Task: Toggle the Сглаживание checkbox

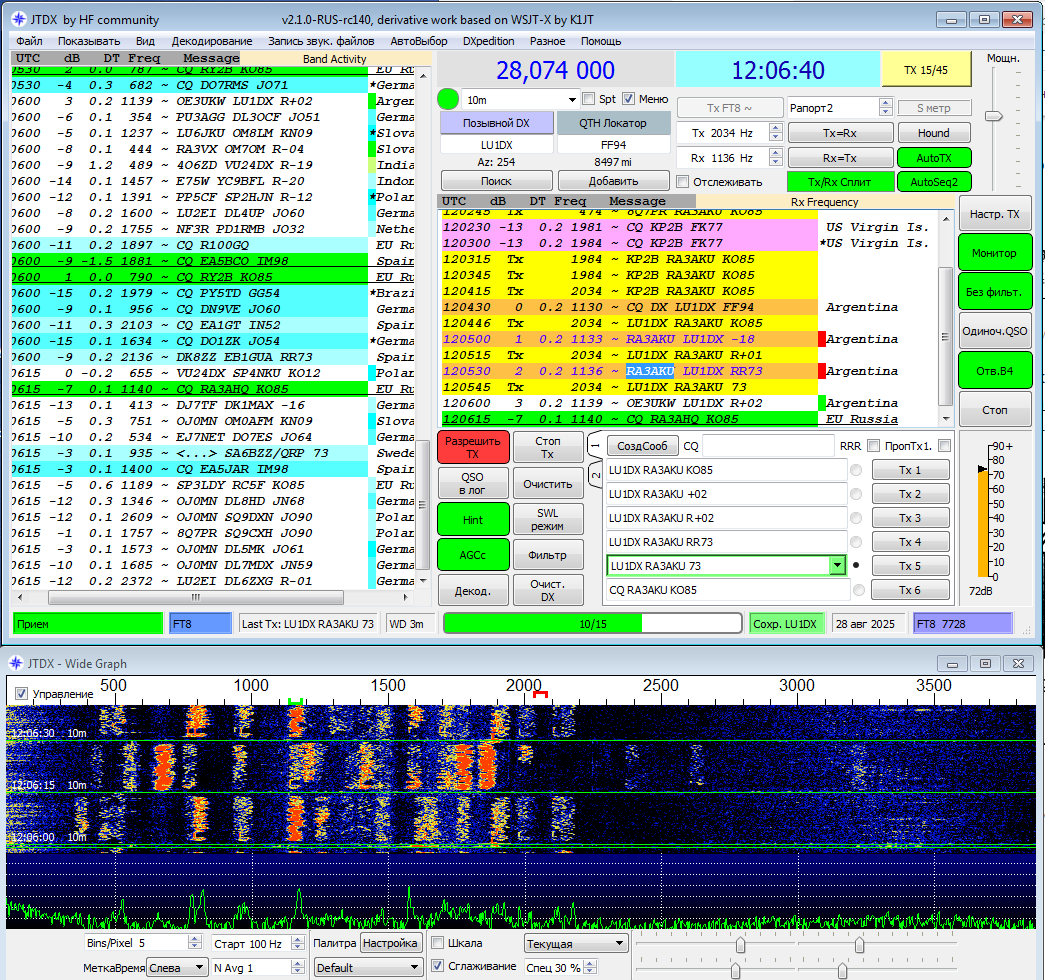Action: pyautogui.click(x=438, y=965)
